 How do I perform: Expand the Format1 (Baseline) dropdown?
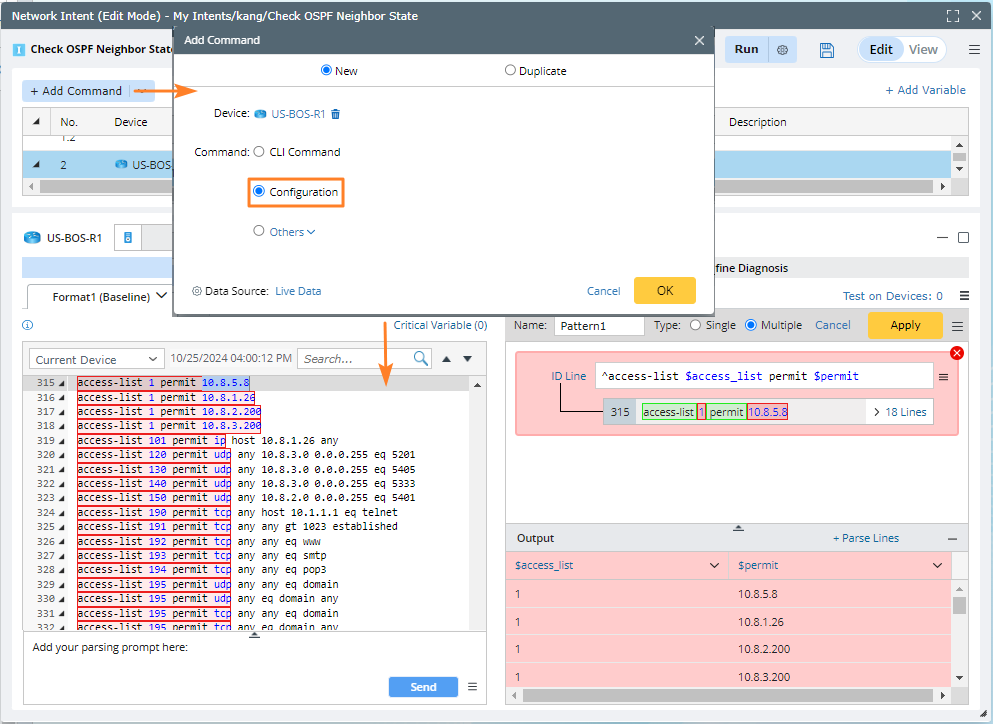coord(161,296)
